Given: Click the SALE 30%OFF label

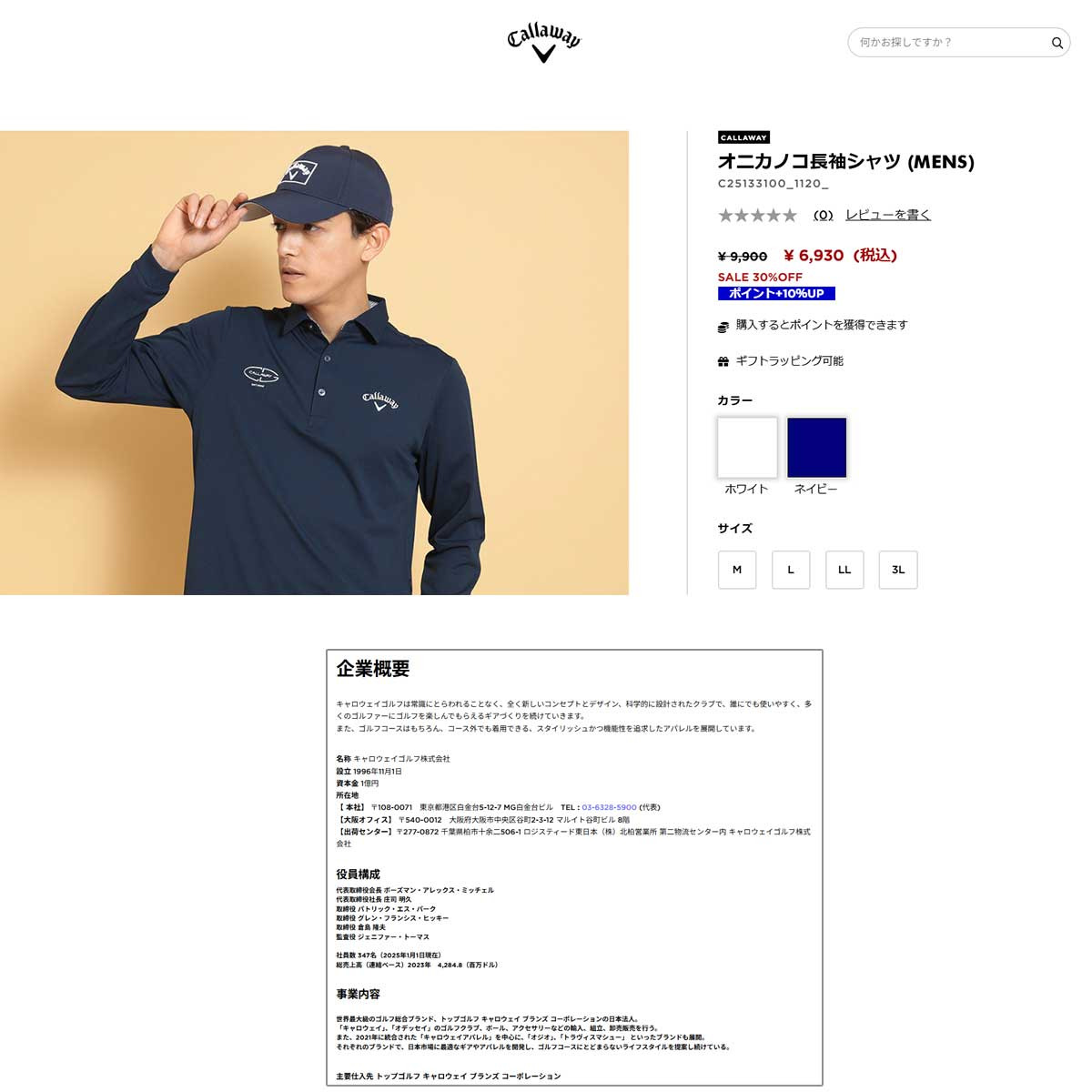Looking at the screenshot, I should click(760, 277).
